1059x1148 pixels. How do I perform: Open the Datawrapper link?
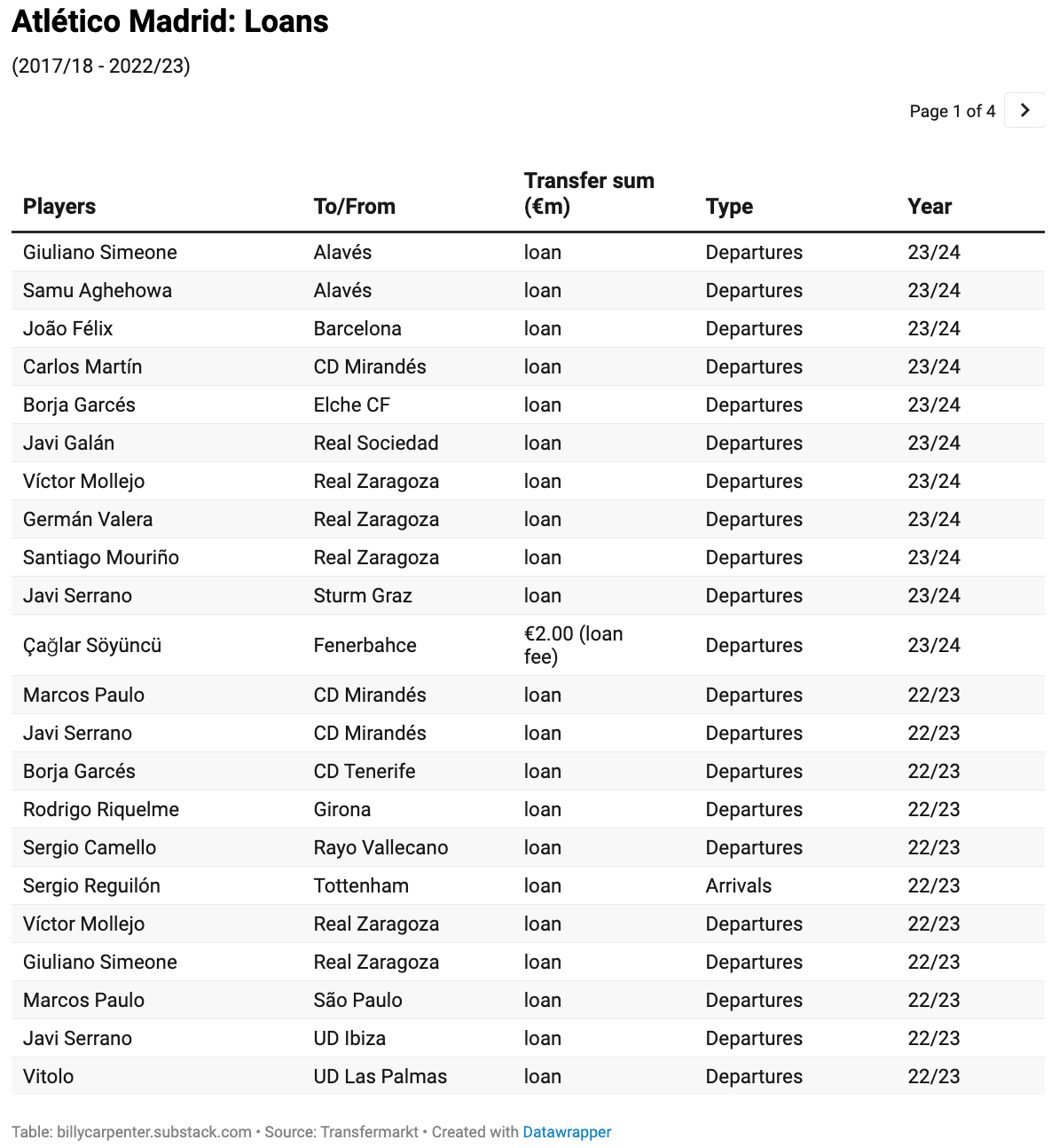click(567, 1132)
